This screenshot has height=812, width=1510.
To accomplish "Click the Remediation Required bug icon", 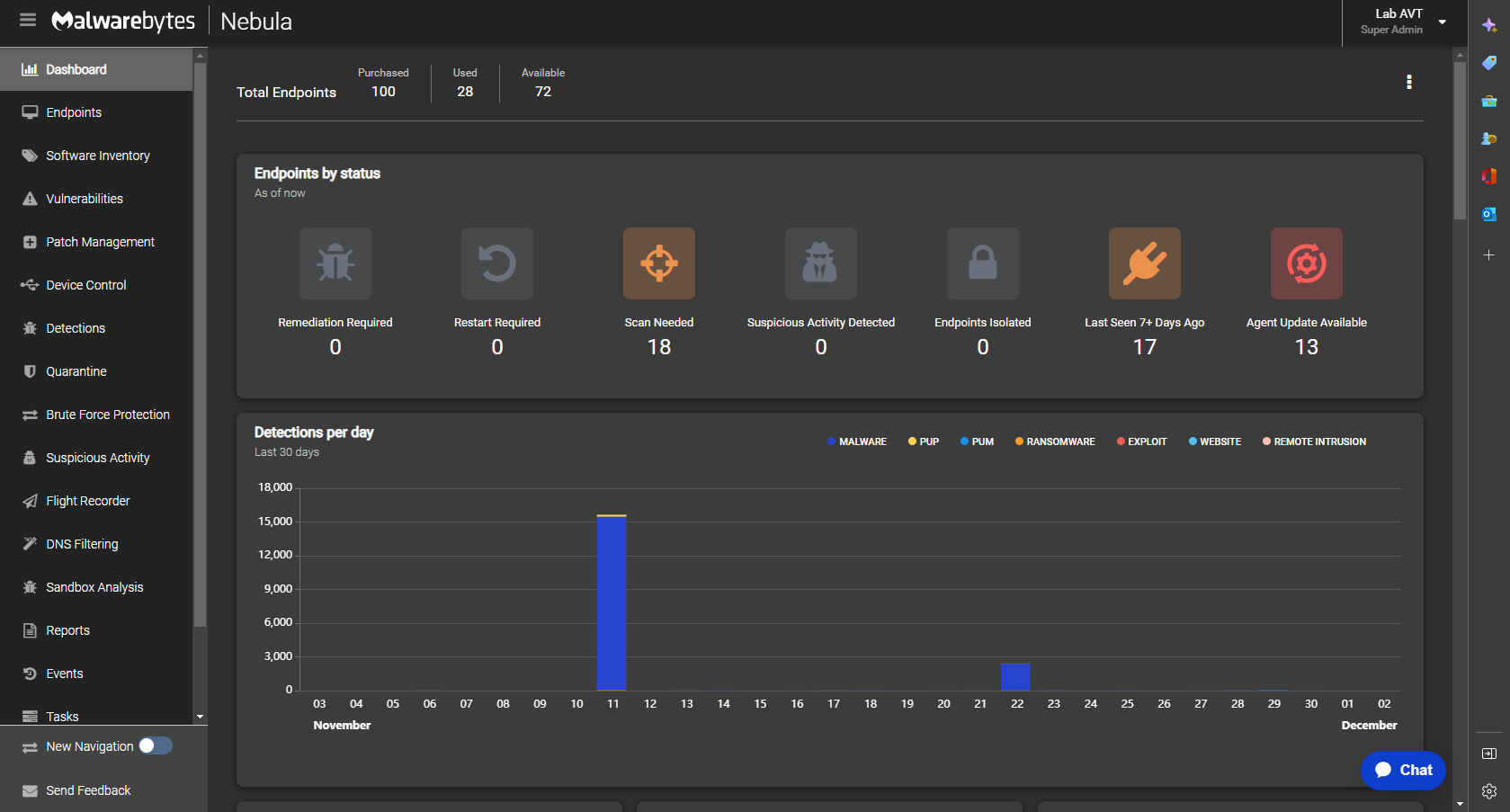I will pyautogui.click(x=335, y=263).
